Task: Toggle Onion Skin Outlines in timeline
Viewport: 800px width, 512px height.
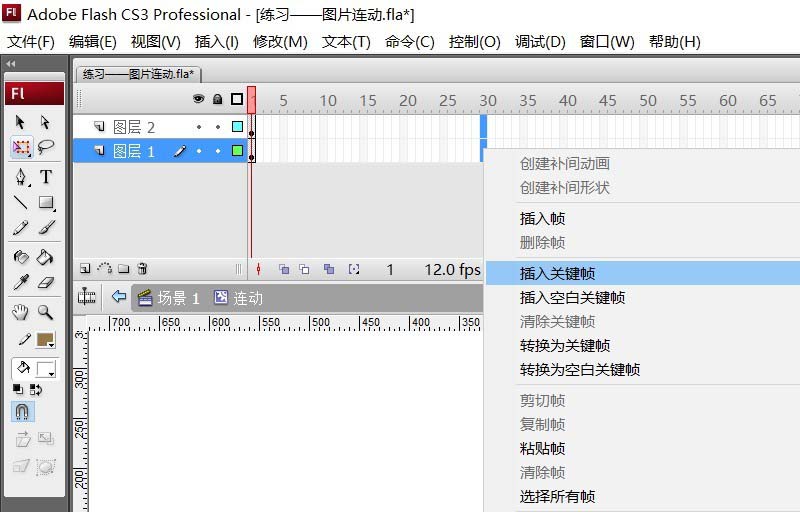Action: (304, 269)
